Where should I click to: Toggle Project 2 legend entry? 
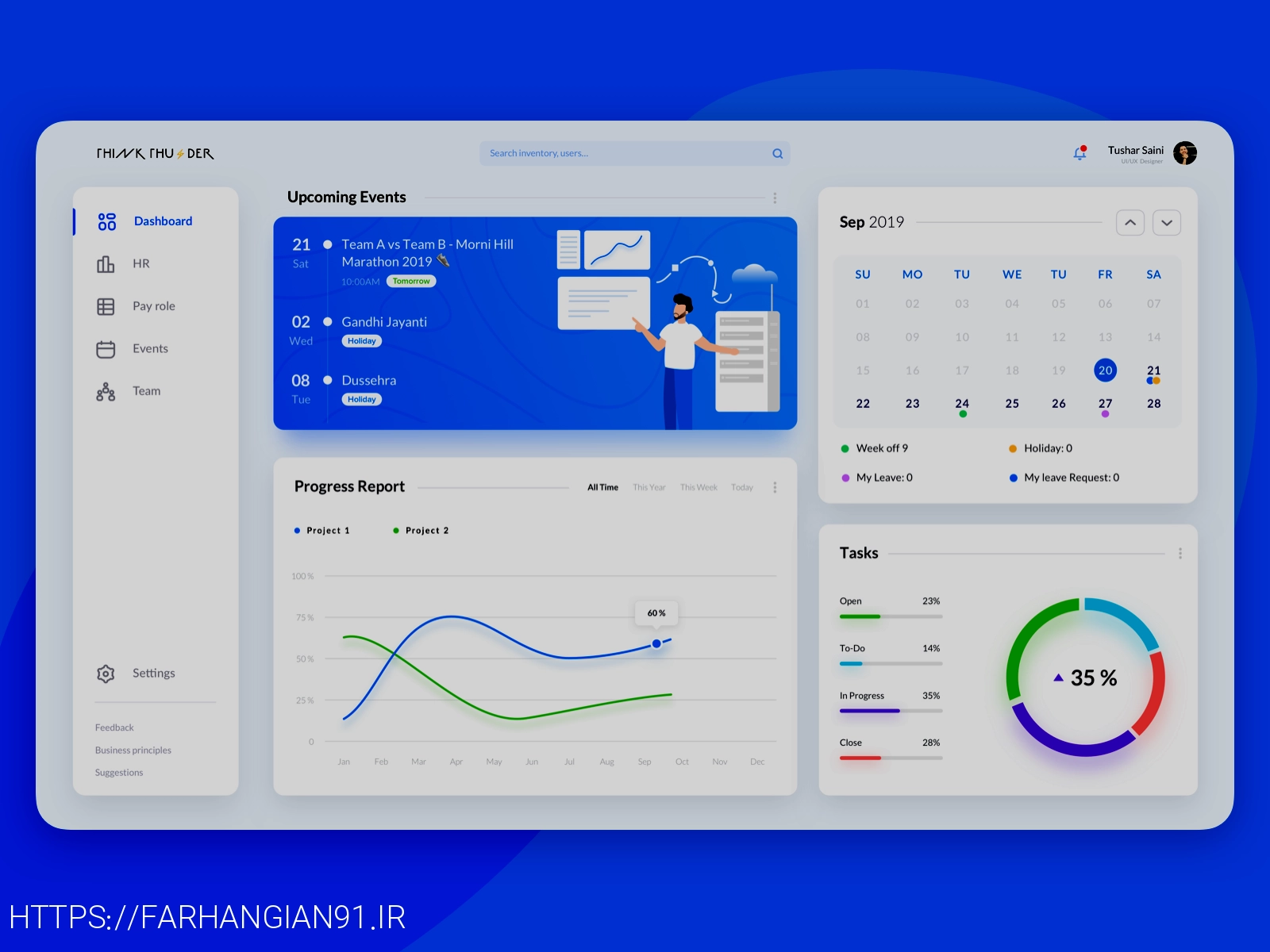(x=421, y=531)
